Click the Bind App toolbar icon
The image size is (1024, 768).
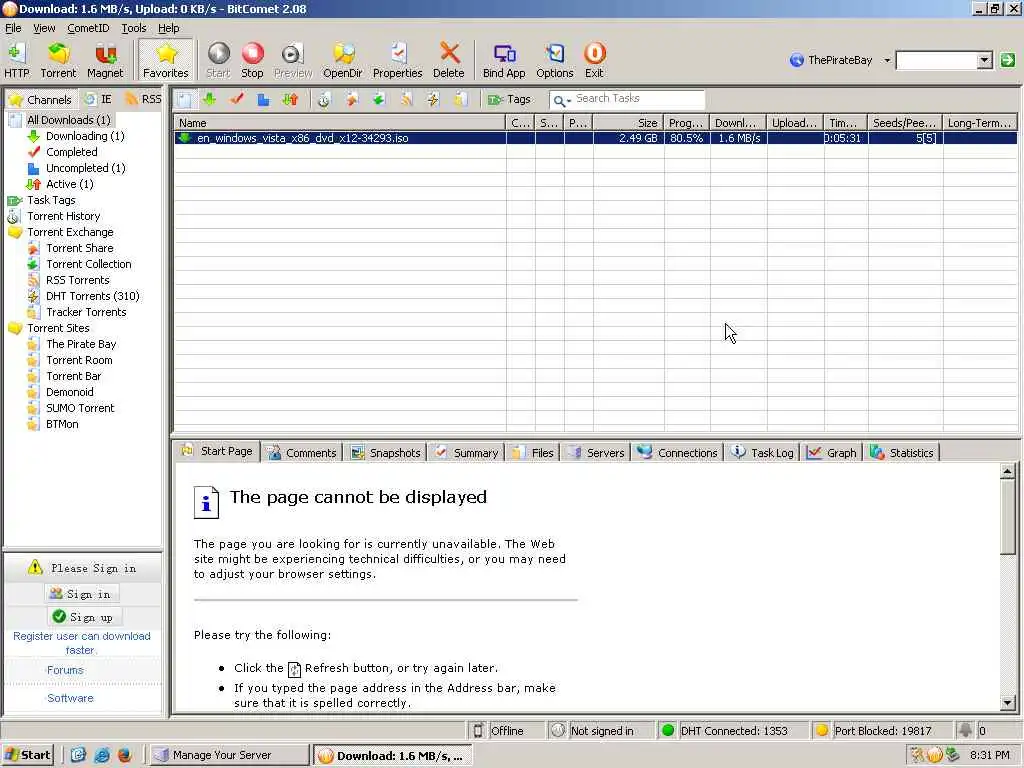pyautogui.click(x=504, y=59)
